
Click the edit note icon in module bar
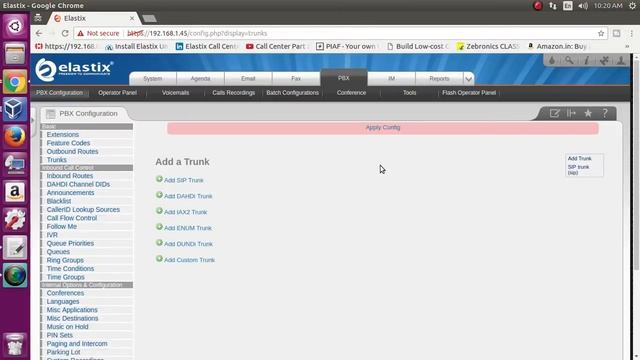click(554, 113)
